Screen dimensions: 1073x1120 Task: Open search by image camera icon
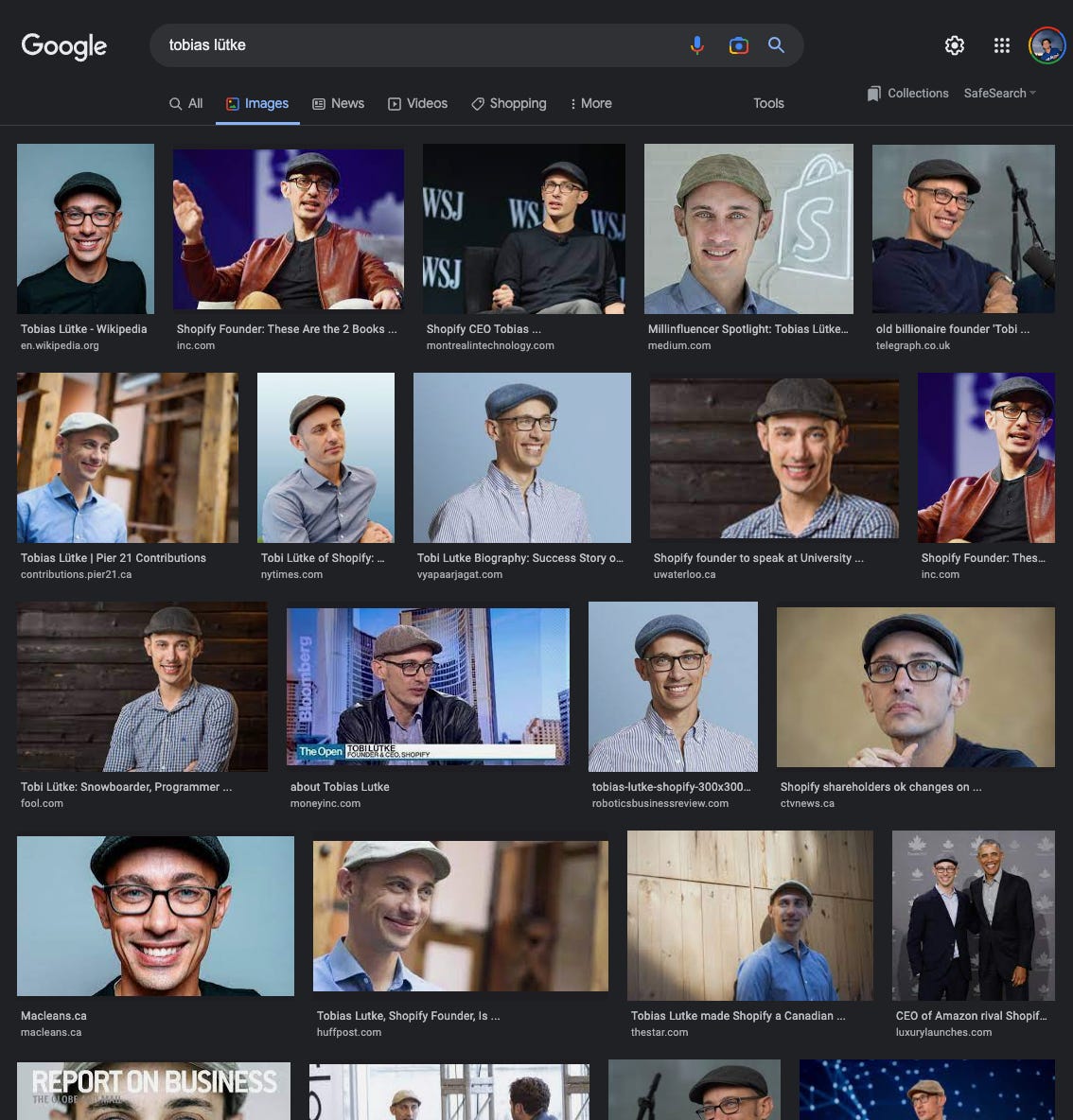pyautogui.click(x=738, y=45)
